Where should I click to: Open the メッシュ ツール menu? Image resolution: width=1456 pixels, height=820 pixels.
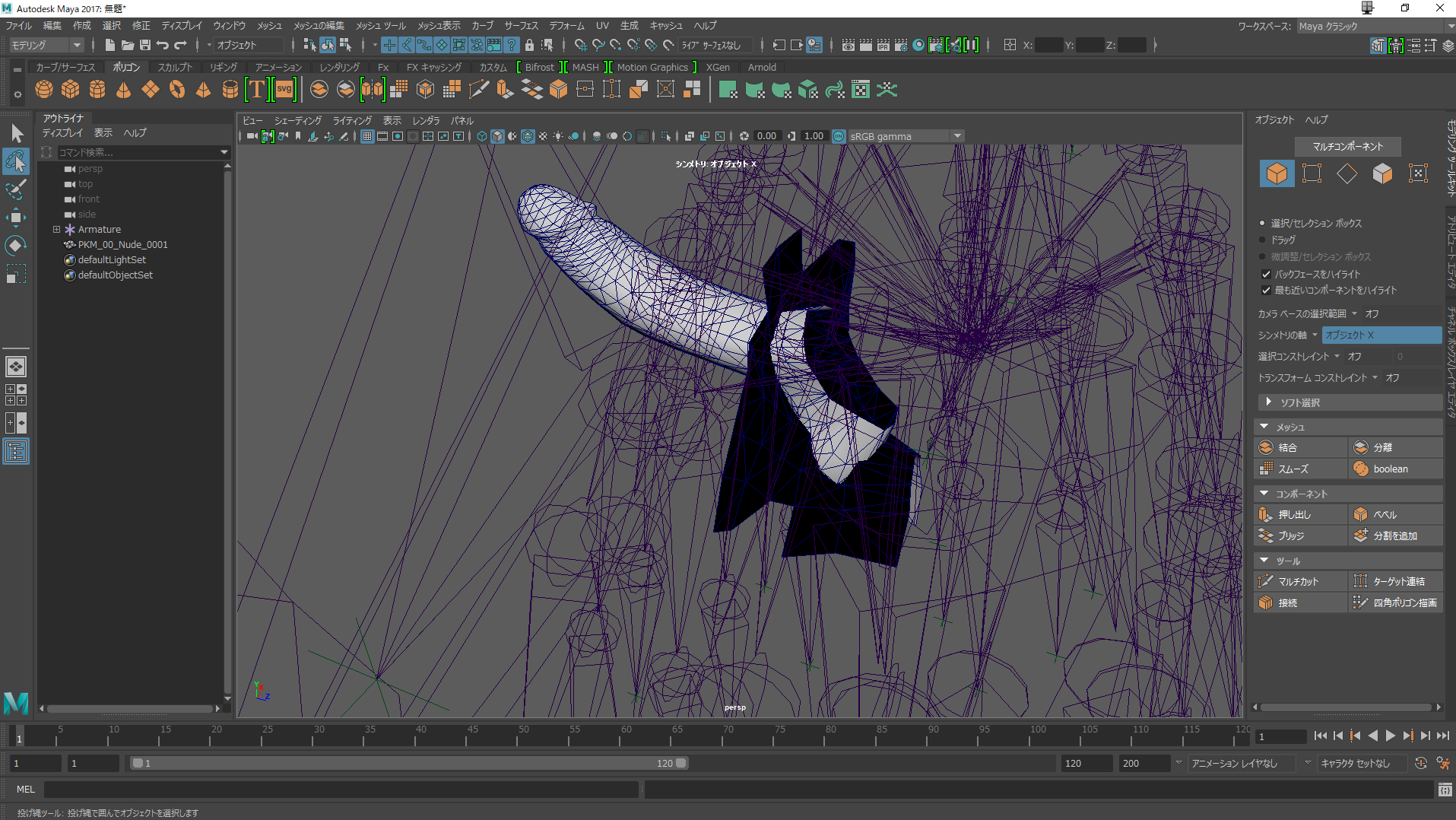click(x=381, y=26)
